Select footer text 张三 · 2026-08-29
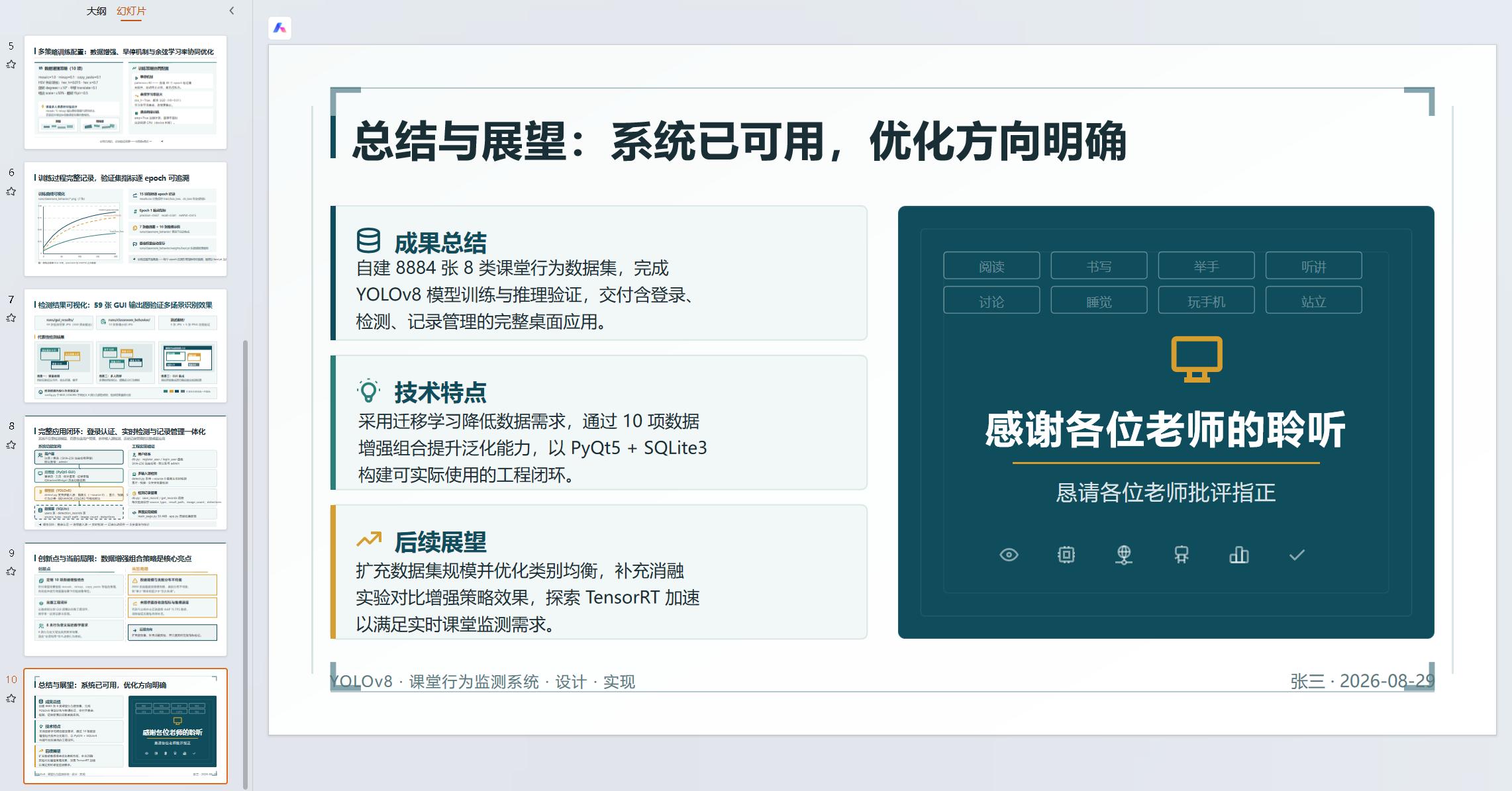The width and height of the screenshot is (1512, 791). 1362,681
